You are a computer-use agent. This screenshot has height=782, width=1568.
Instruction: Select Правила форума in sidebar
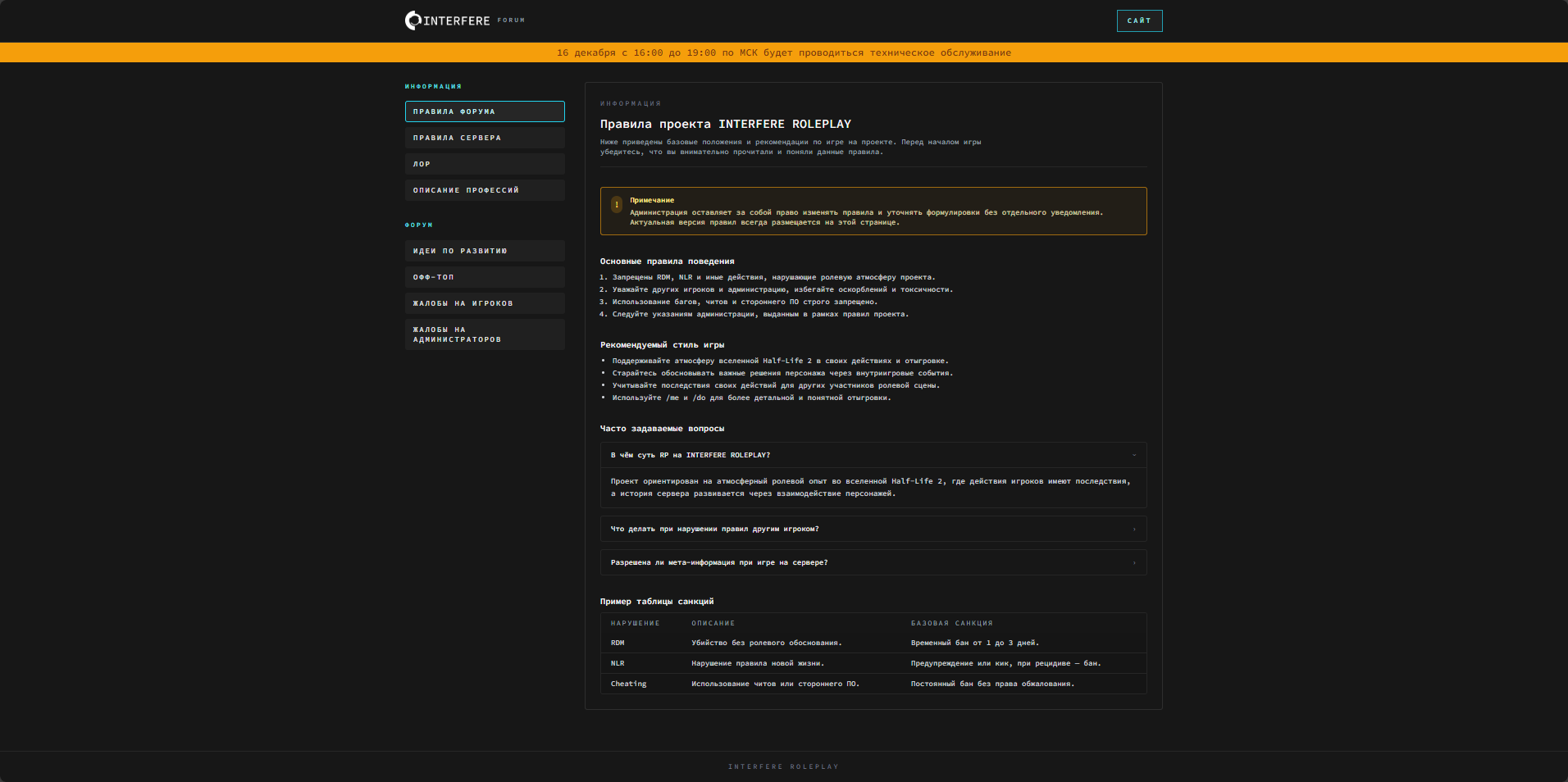(485, 111)
